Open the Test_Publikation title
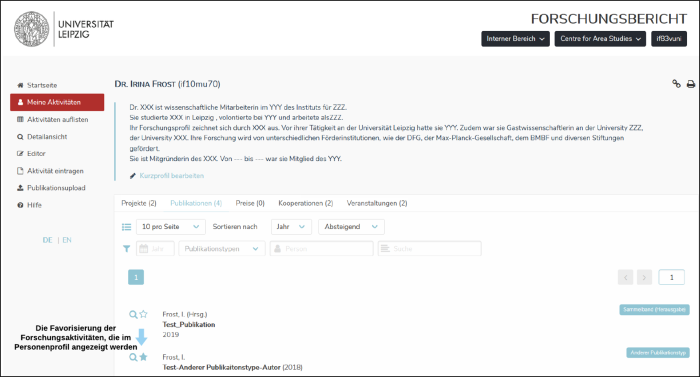The height and width of the screenshot is (377, 700). coord(189,325)
